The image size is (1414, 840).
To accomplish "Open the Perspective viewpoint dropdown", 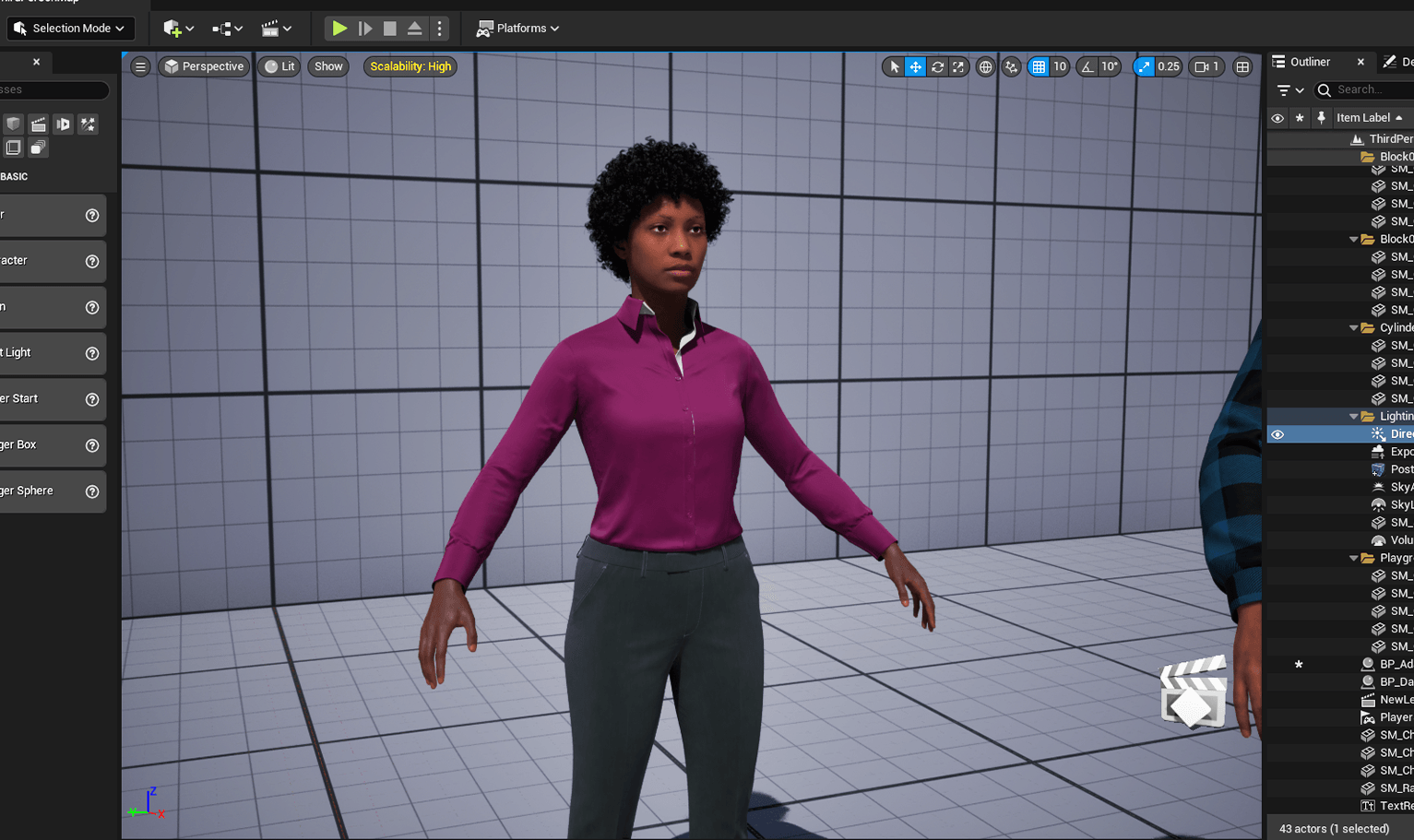I will point(203,66).
